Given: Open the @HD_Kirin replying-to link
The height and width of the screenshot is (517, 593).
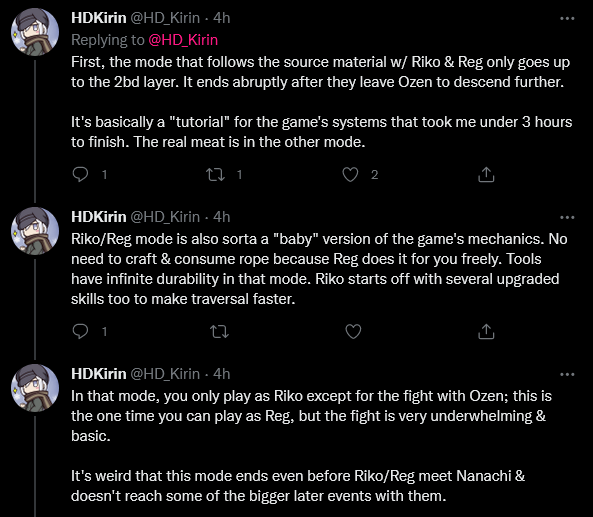Looking at the screenshot, I should coord(183,40).
